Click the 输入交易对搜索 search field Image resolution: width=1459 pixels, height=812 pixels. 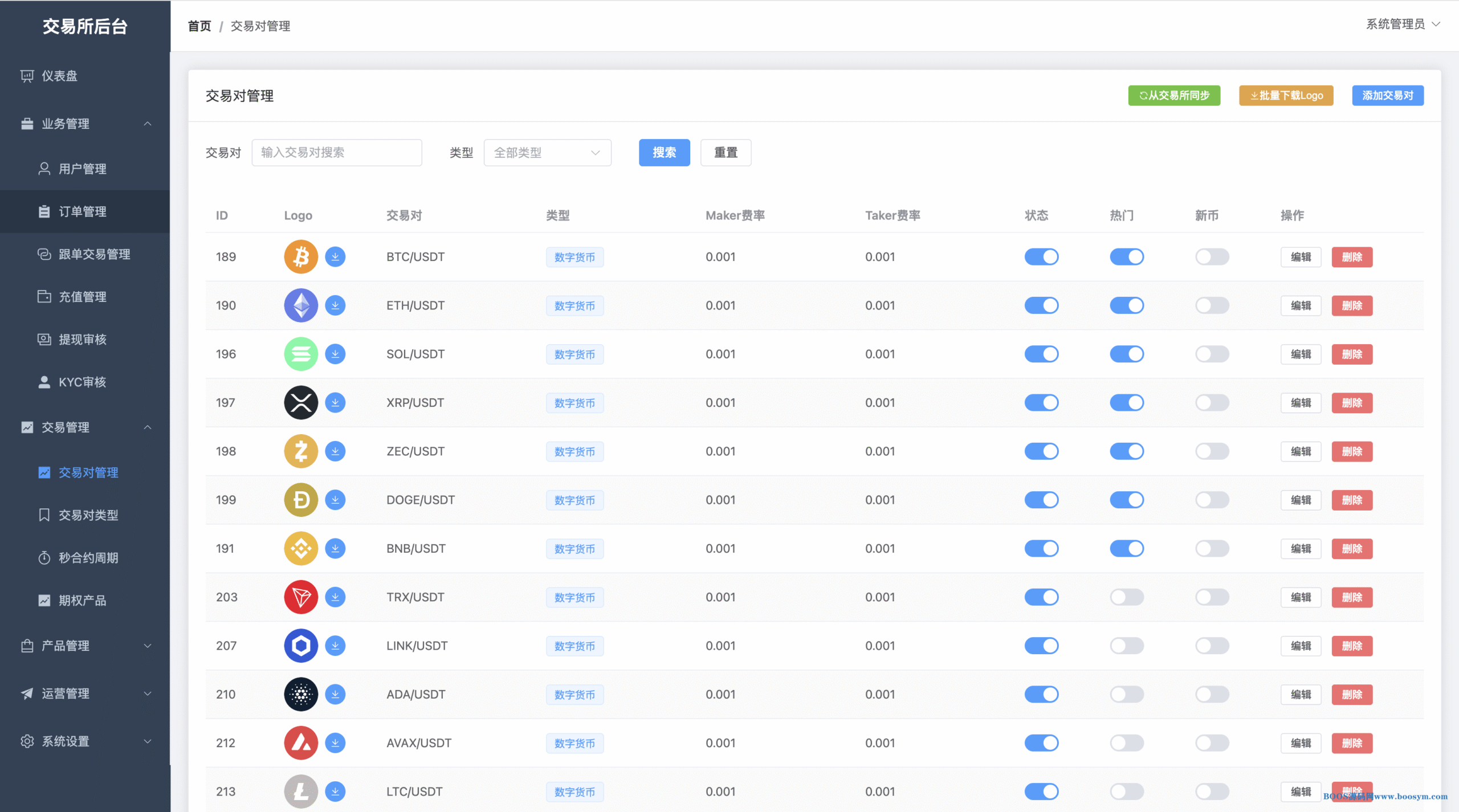[336, 153]
